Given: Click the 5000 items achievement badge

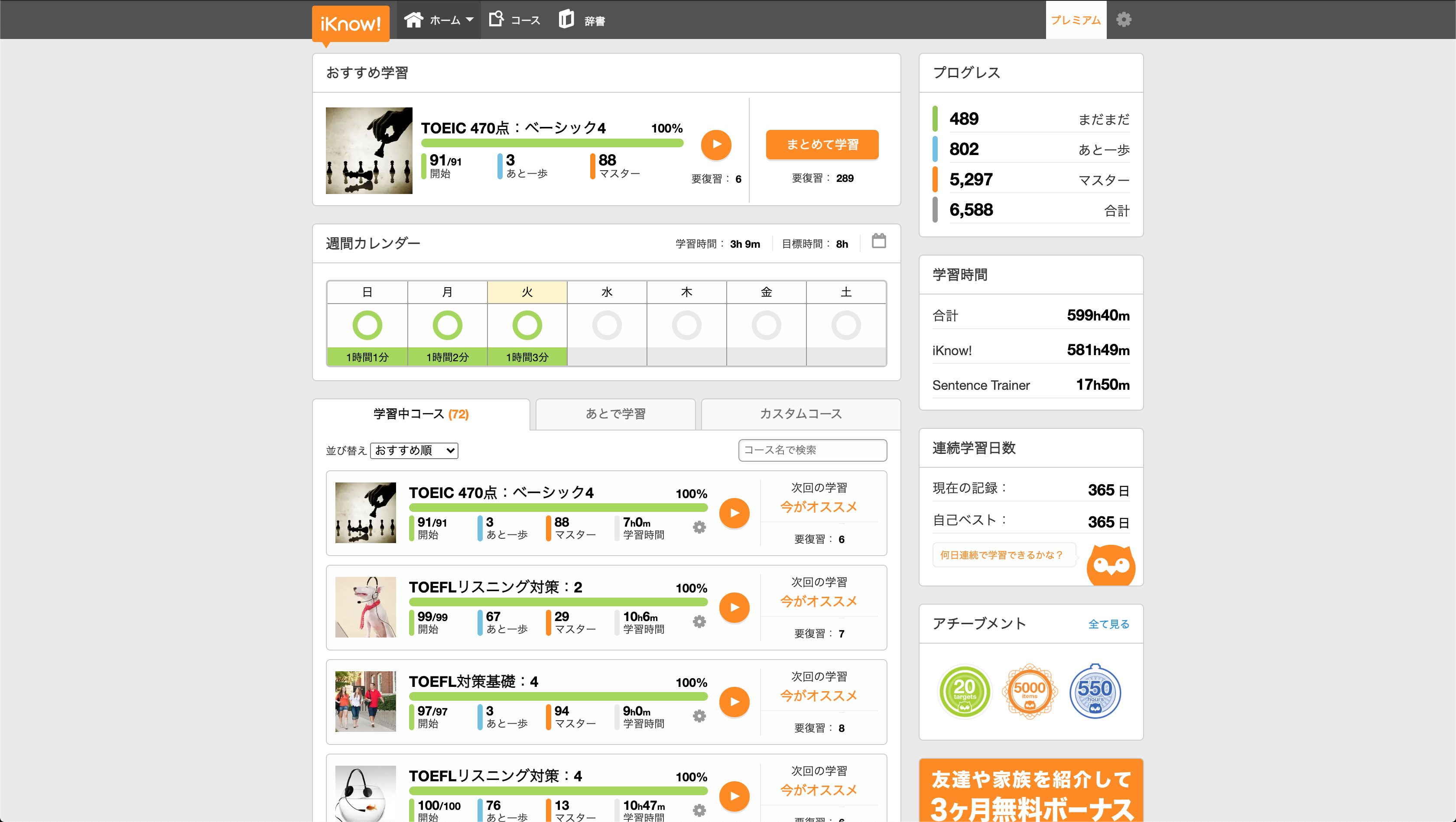Looking at the screenshot, I should click(x=1029, y=692).
